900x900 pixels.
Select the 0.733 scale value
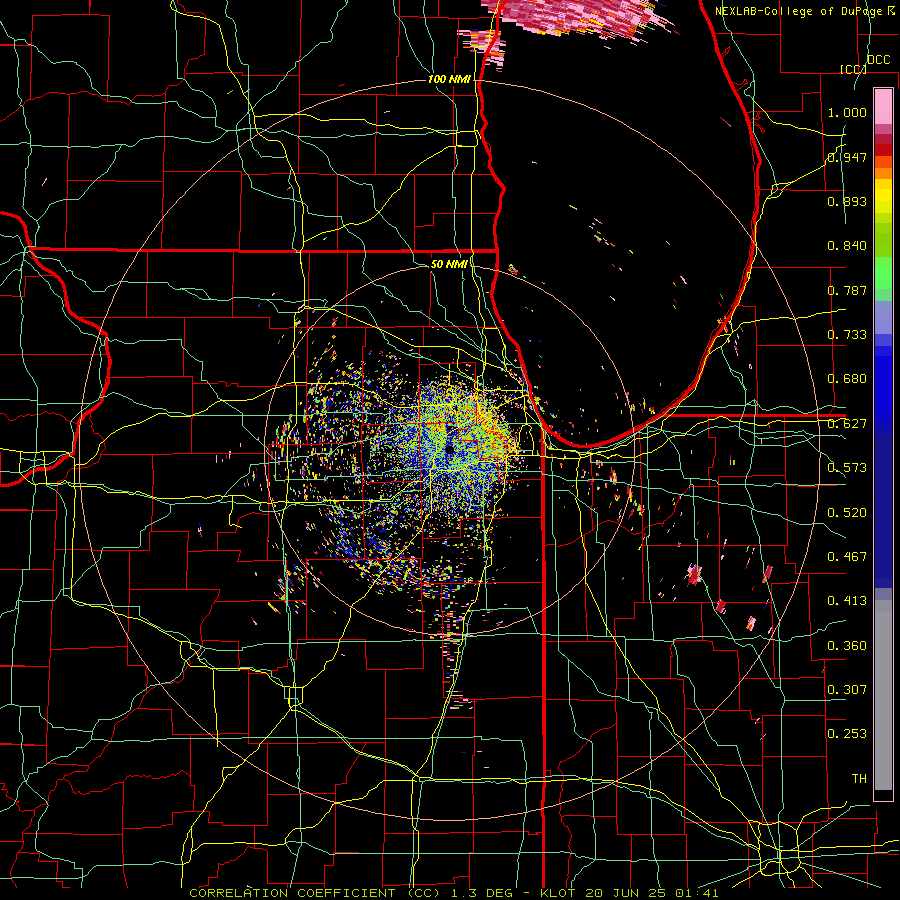pos(847,335)
